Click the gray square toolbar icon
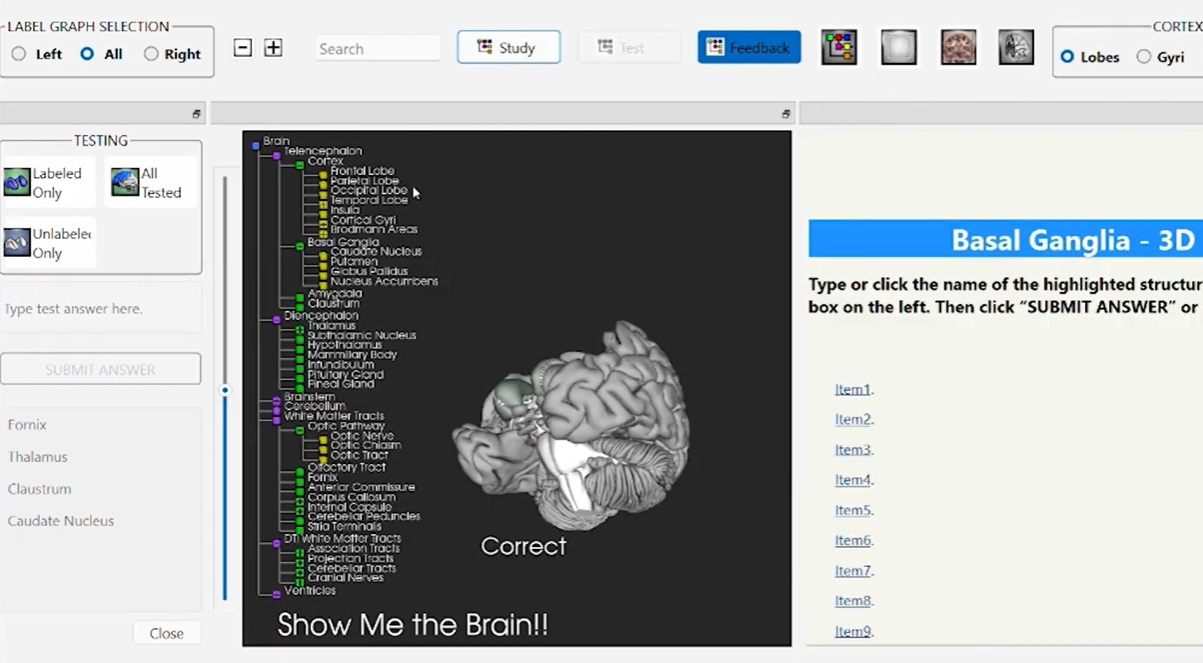1203x663 pixels. tap(899, 47)
